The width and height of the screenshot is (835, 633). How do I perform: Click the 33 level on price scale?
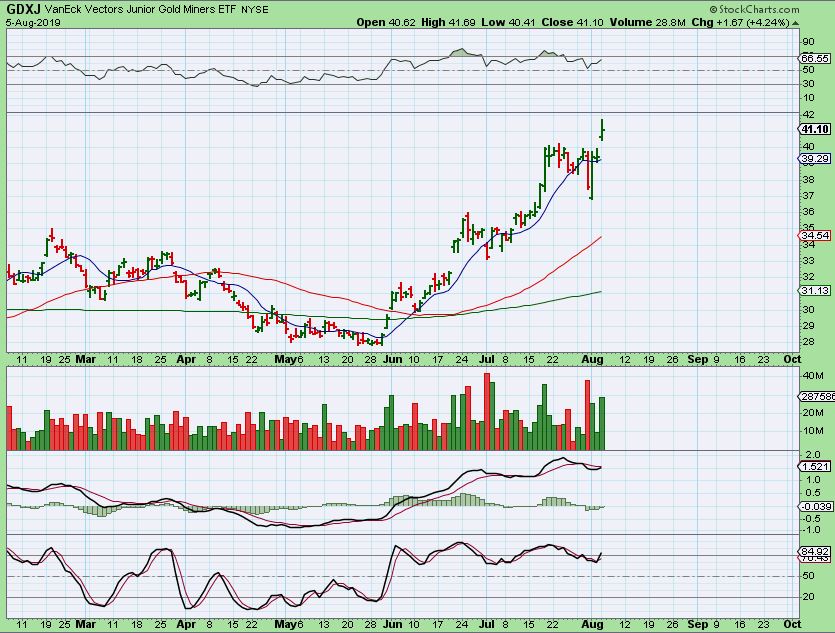point(808,260)
